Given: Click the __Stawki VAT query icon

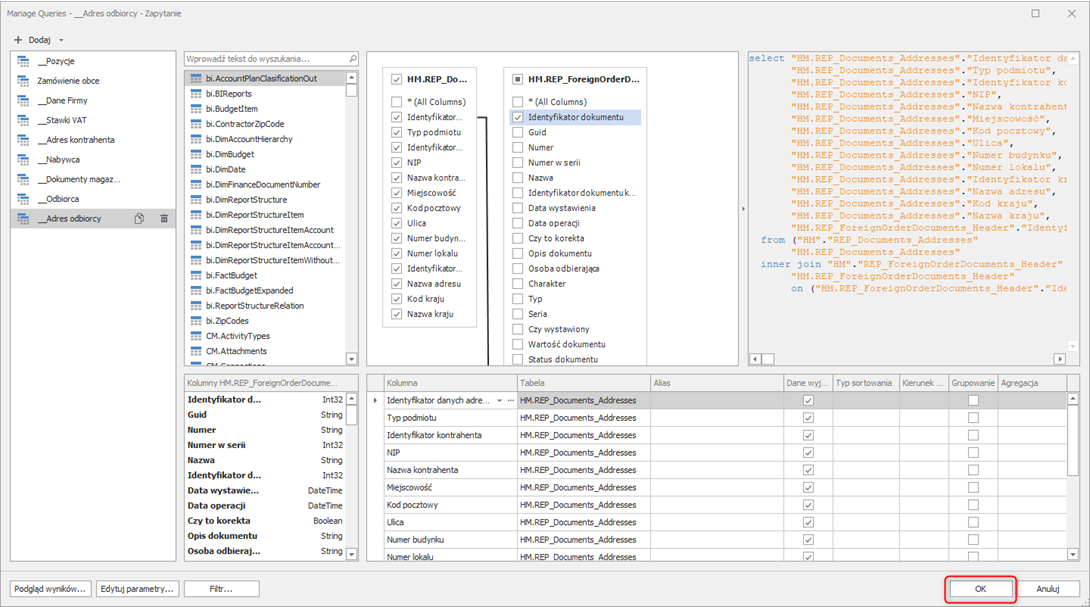Looking at the screenshot, I should (x=23, y=120).
